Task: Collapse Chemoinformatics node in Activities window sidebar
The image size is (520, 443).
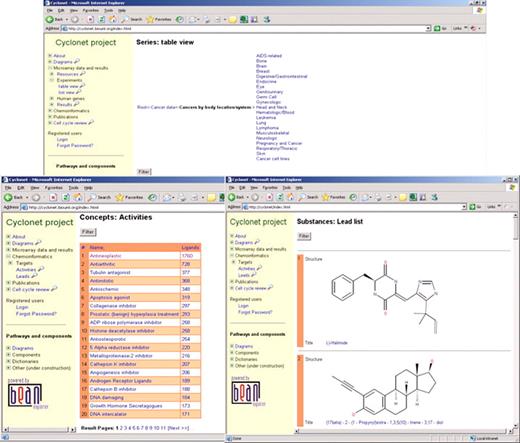Action: [x=8, y=256]
